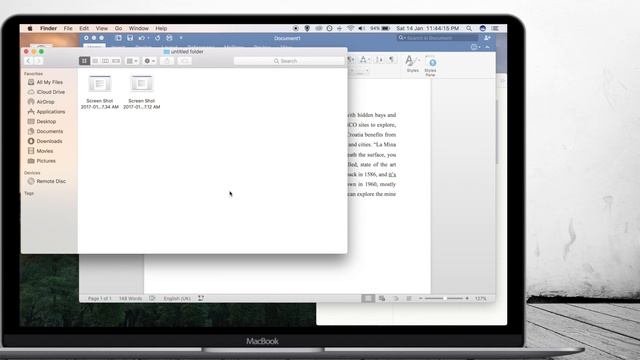This screenshot has height=360, width=640.
Task: Open Word Styles gallery button
Action: (x=413, y=64)
